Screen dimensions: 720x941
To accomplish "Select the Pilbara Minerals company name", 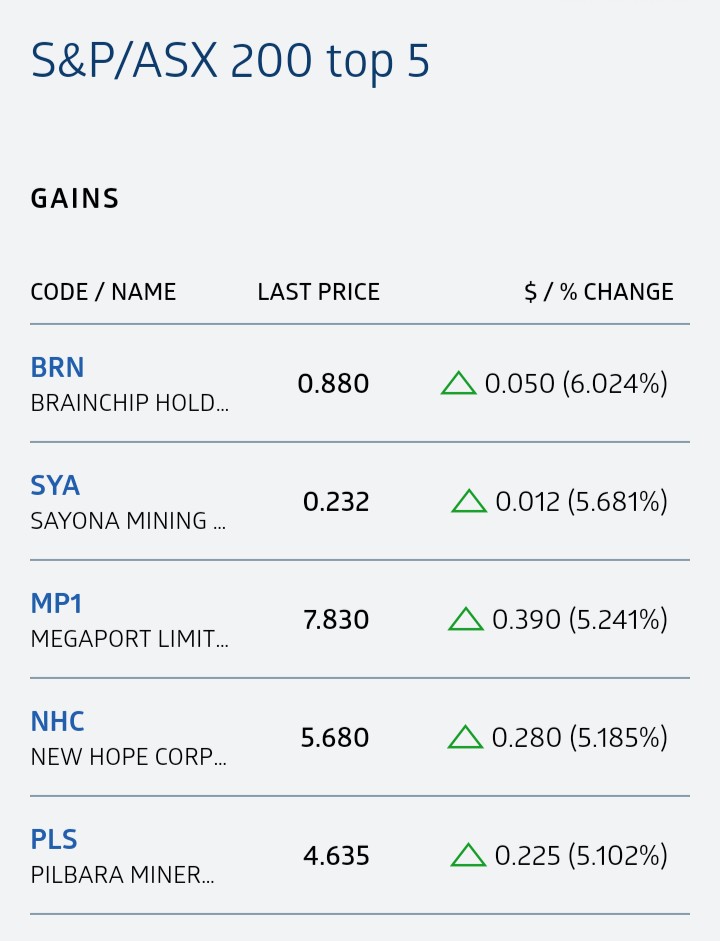I will pyautogui.click(x=122, y=875).
